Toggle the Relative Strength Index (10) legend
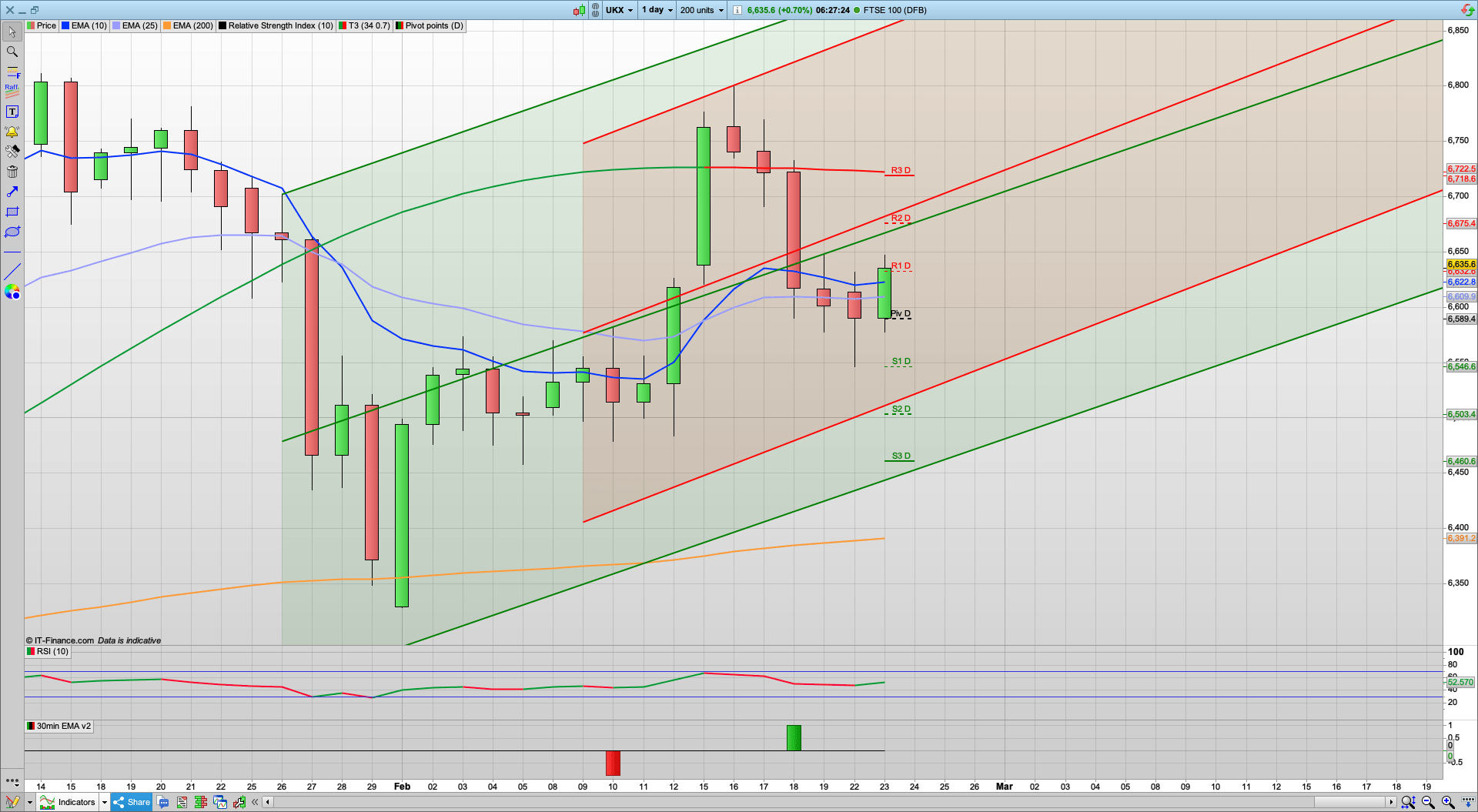 [x=276, y=25]
